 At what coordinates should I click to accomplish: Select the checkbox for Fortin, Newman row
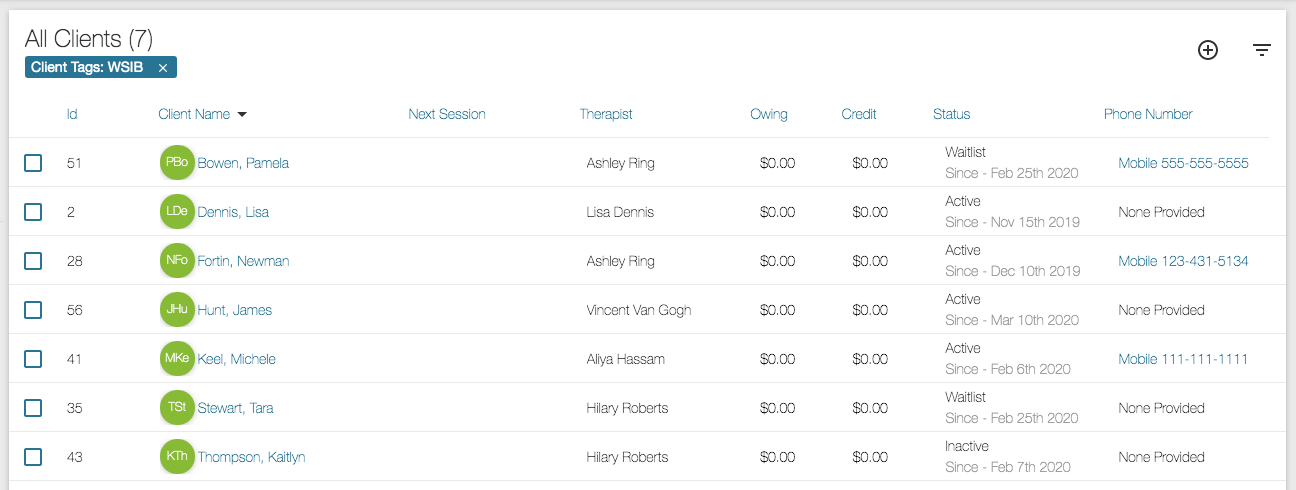pos(33,261)
